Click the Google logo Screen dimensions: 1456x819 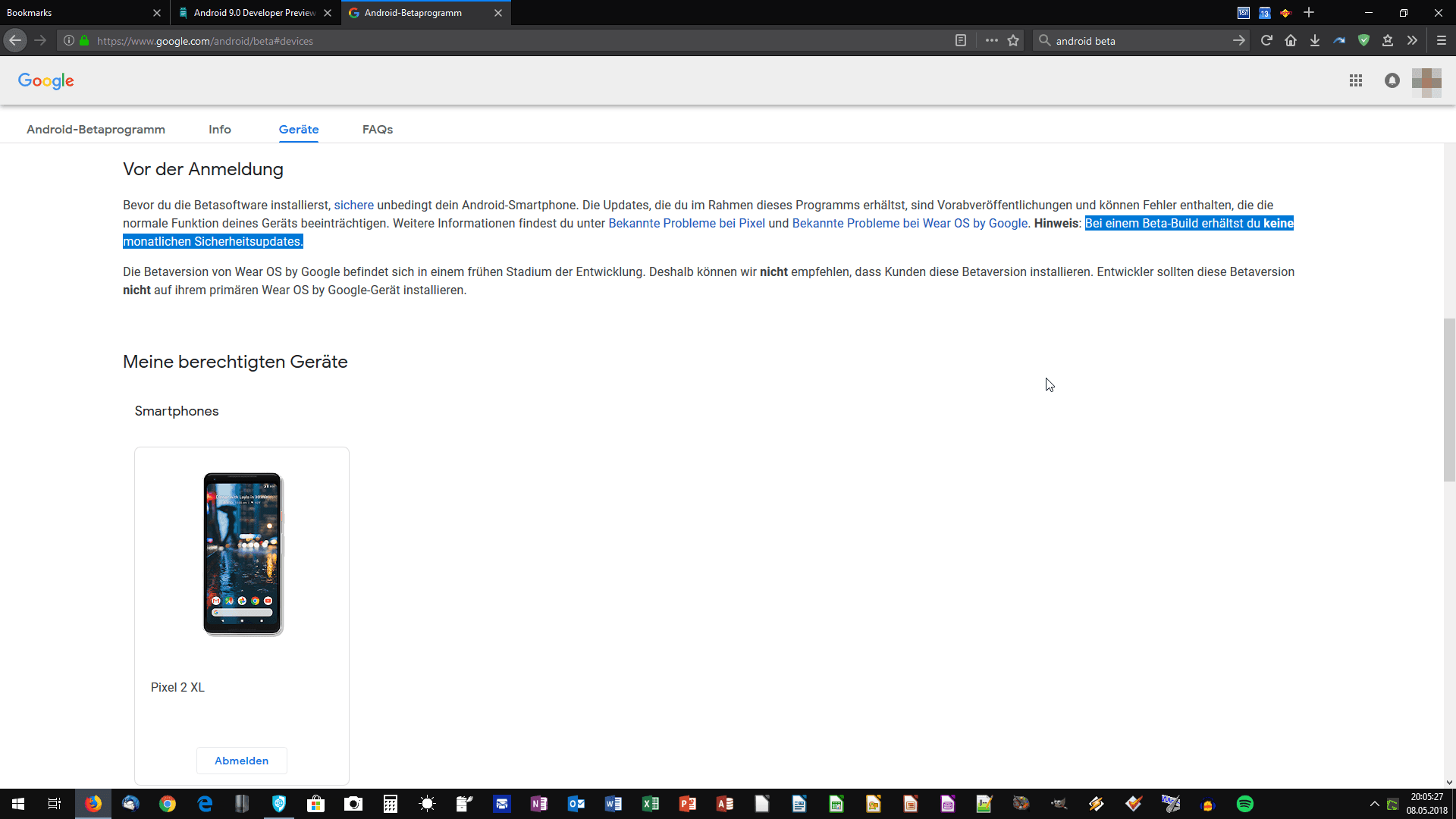click(x=46, y=81)
